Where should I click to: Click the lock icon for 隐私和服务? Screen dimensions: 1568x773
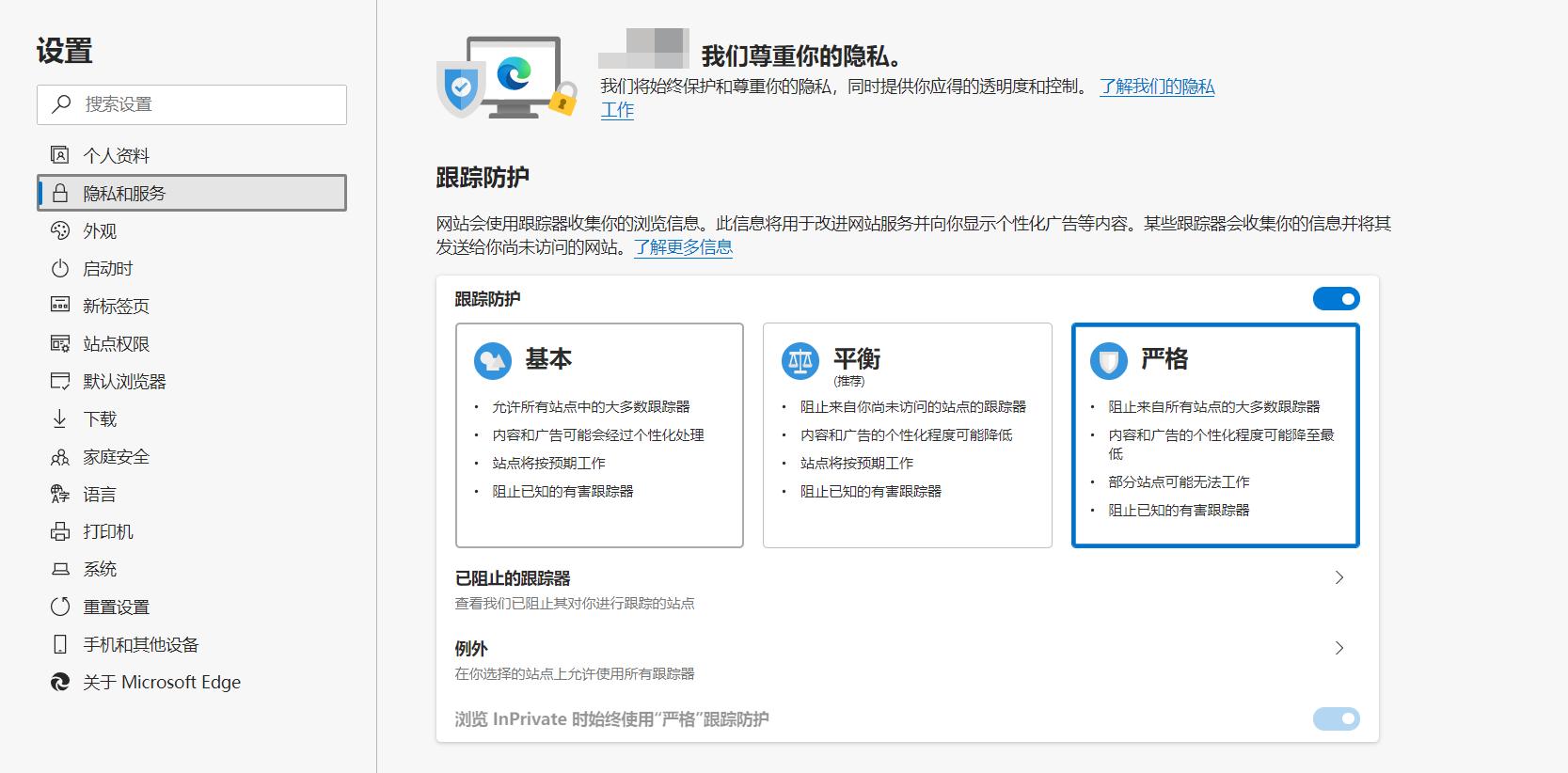(59, 193)
